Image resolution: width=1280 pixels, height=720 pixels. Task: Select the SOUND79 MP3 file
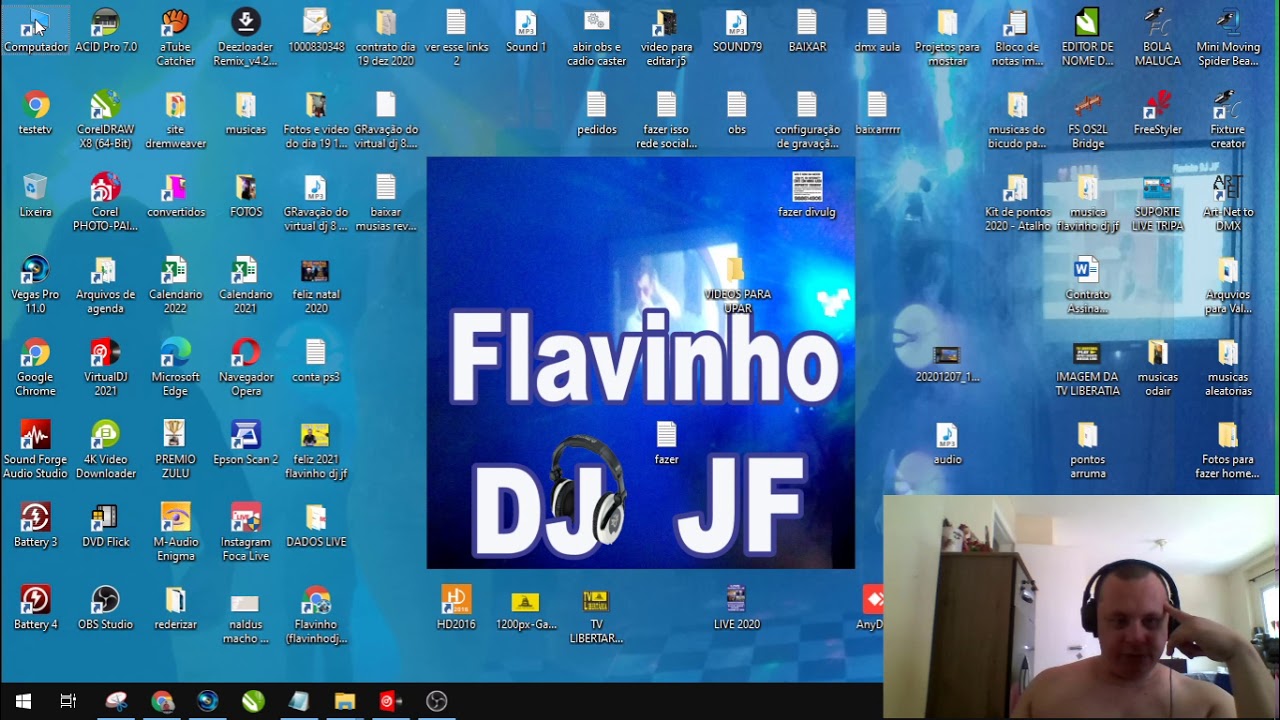pos(737,30)
